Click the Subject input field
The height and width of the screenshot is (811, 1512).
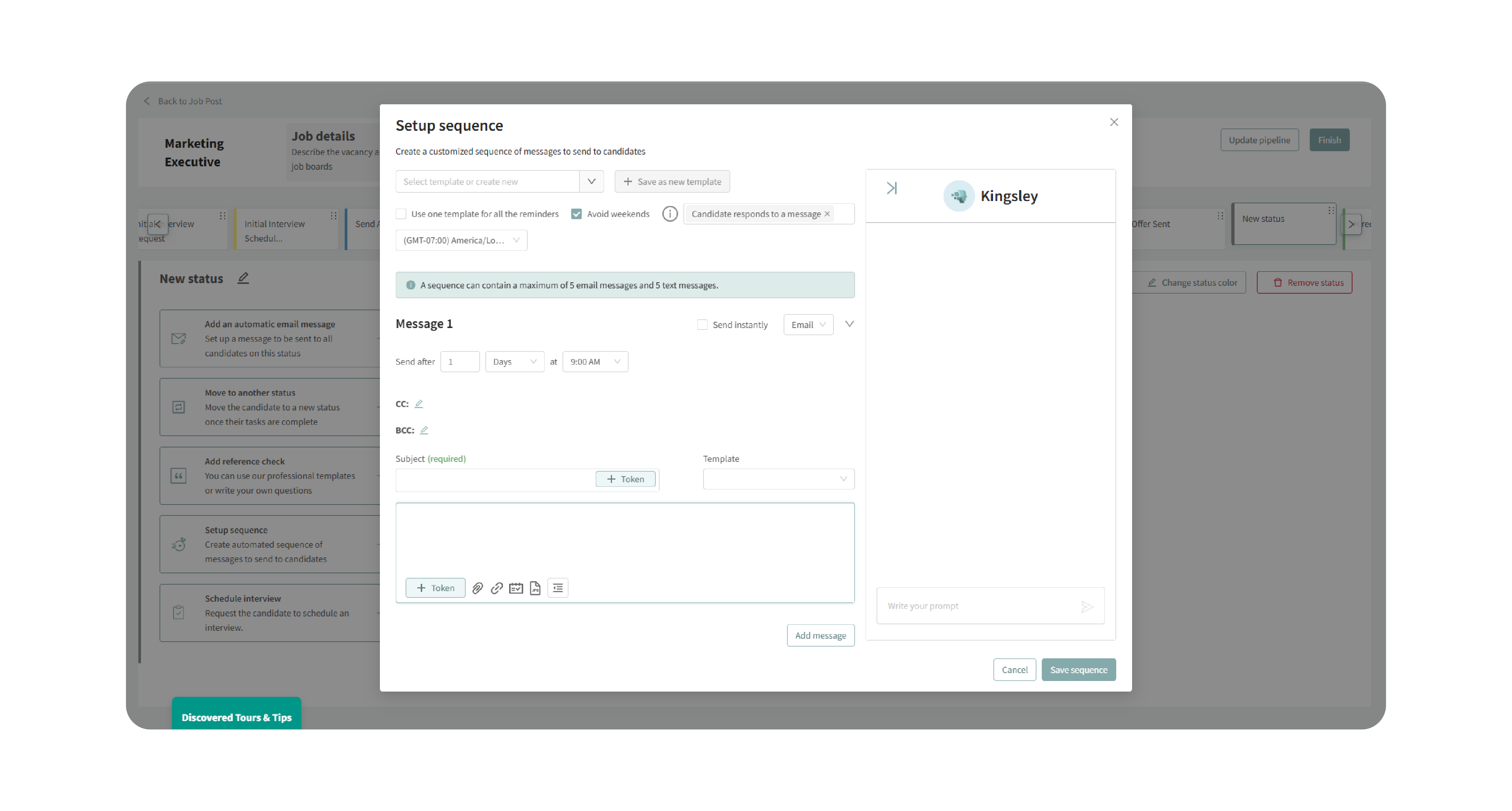(x=495, y=480)
